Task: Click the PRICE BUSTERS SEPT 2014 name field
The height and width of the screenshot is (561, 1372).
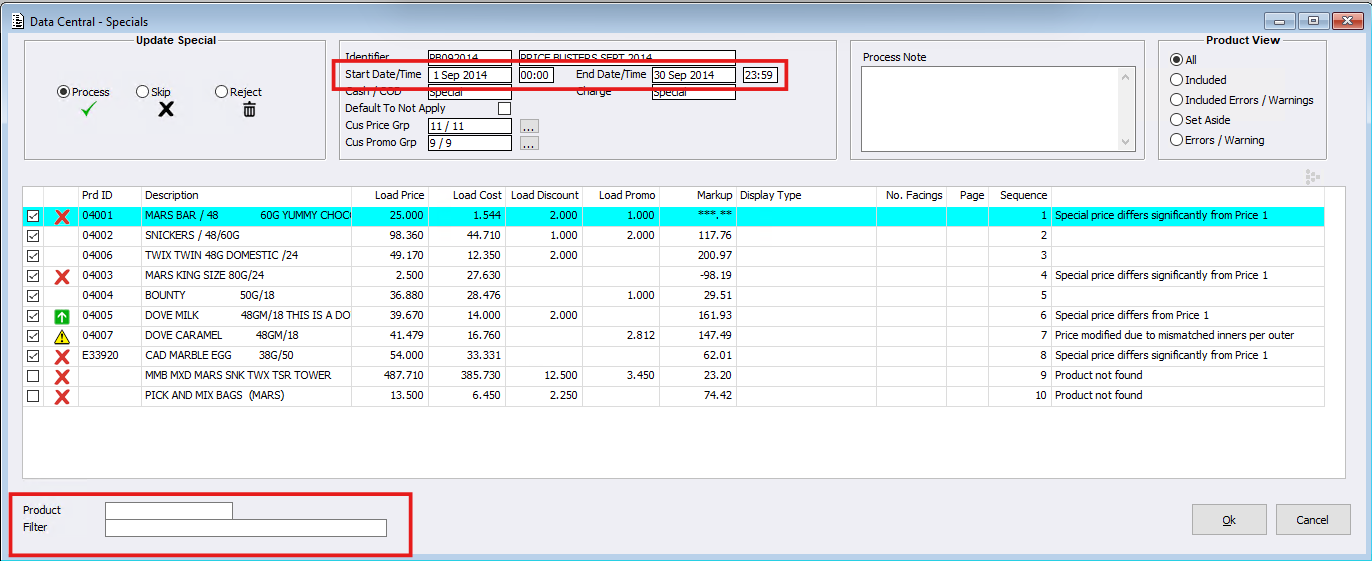Action: (x=627, y=58)
